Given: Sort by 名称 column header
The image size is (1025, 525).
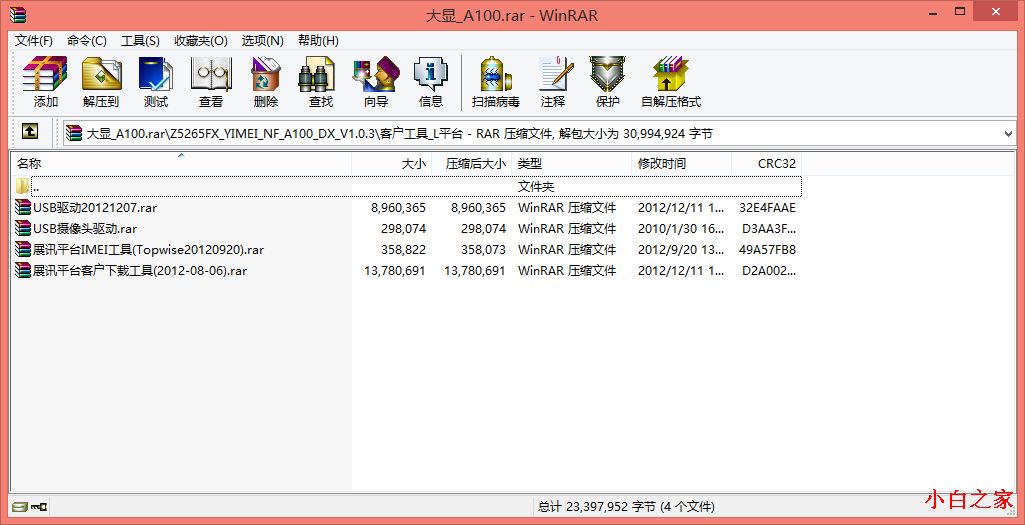Looking at the screenshot, I should tap(181, 163).
